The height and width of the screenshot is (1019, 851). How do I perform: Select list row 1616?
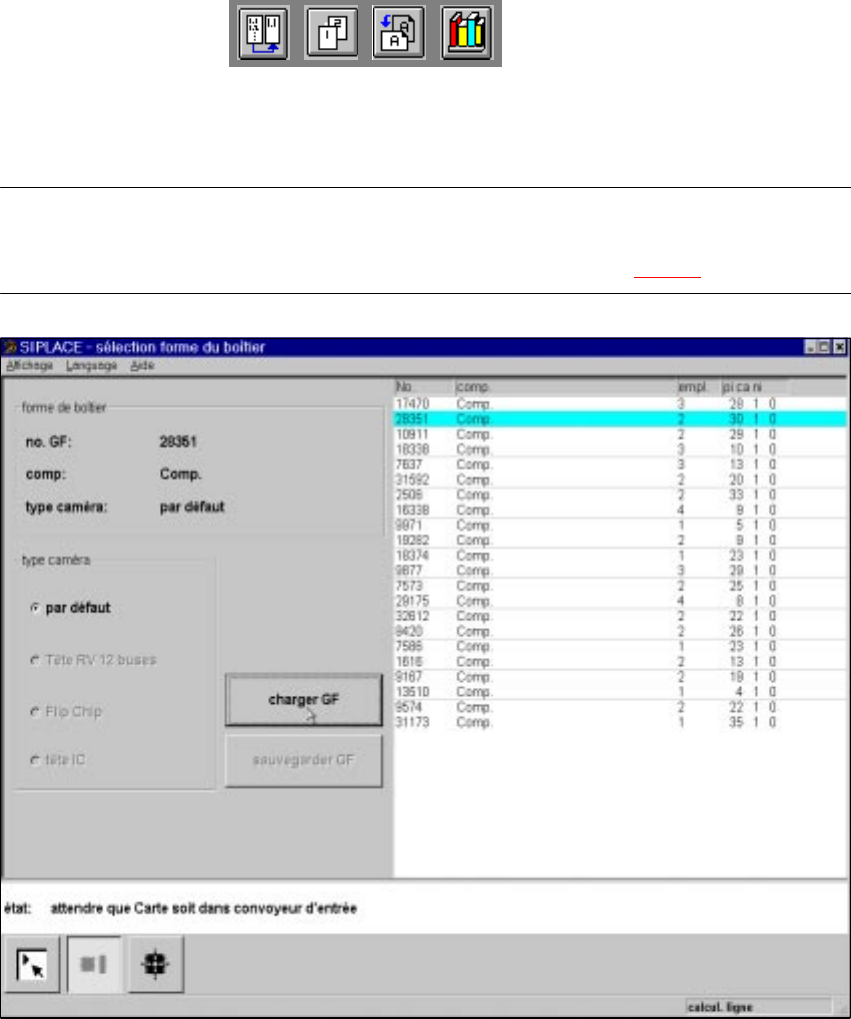pos(620,662)
